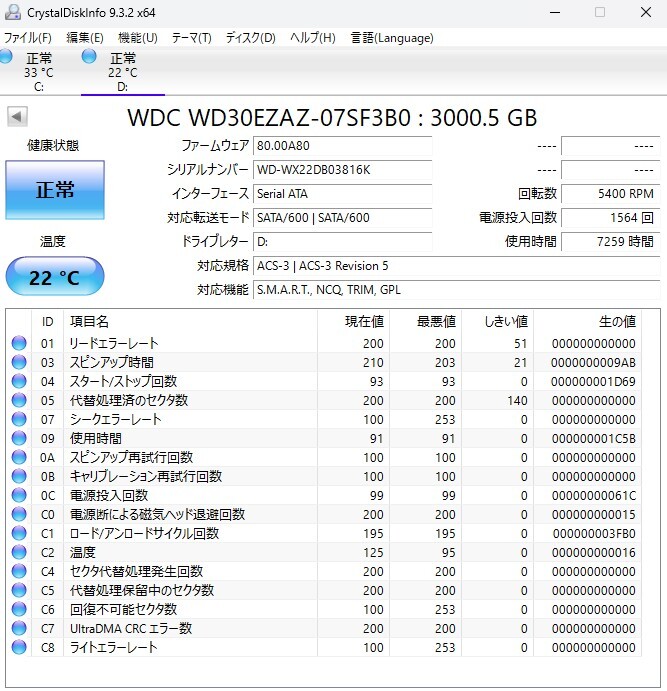Click status orb for attribute C5 代替処理保留中のセクタ数

[19, 590]
